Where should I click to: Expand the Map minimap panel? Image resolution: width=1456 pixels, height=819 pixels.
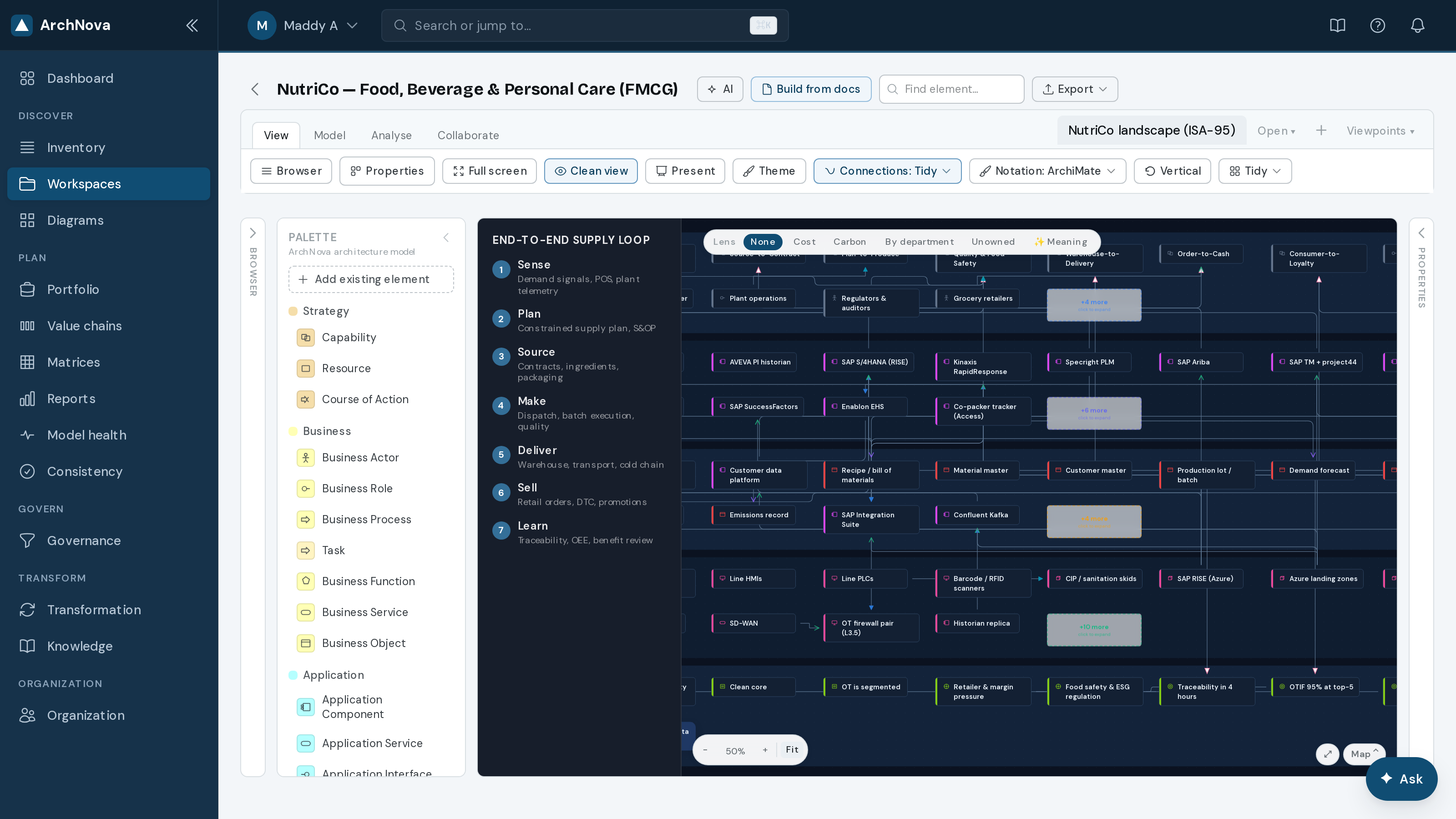coord(1365,754)
